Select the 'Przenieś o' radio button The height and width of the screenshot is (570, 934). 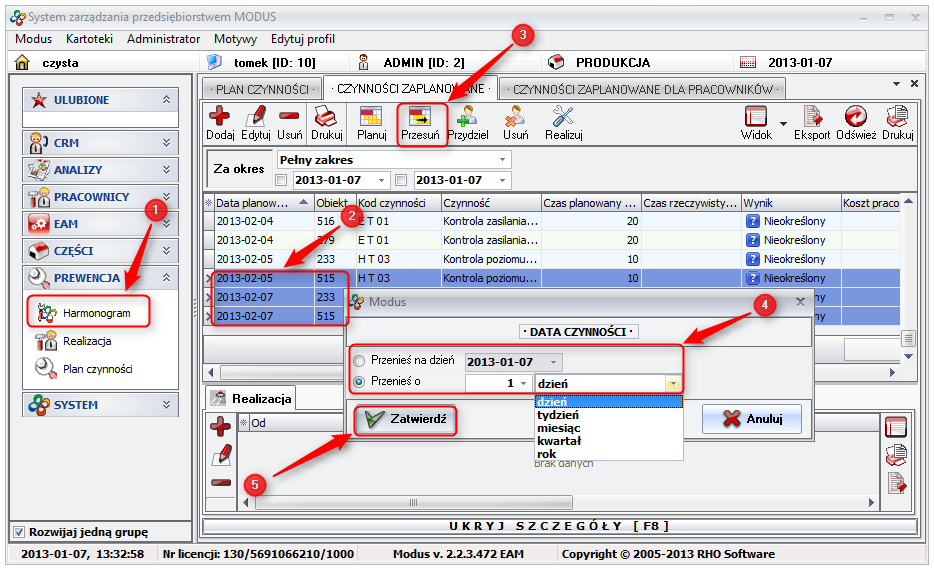point(359,382)
